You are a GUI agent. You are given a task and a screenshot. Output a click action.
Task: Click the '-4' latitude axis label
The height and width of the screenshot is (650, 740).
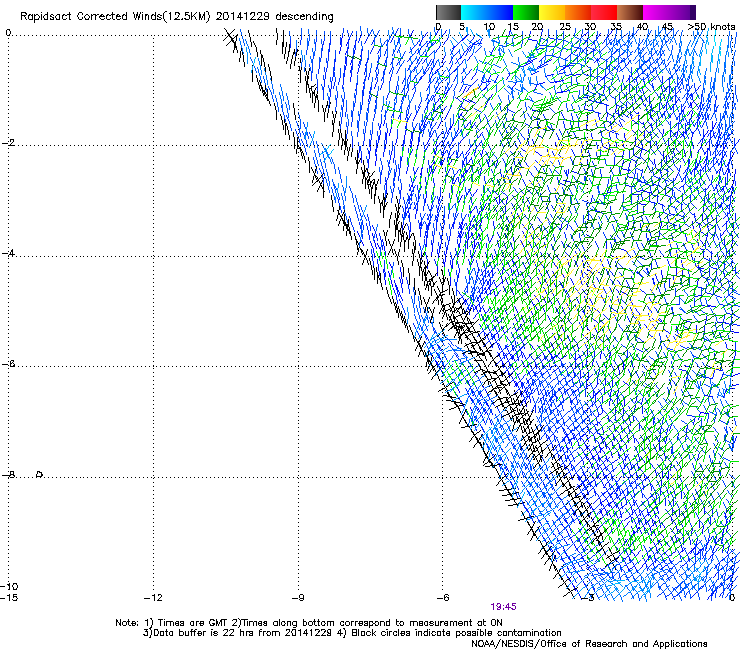coord(8,253)
